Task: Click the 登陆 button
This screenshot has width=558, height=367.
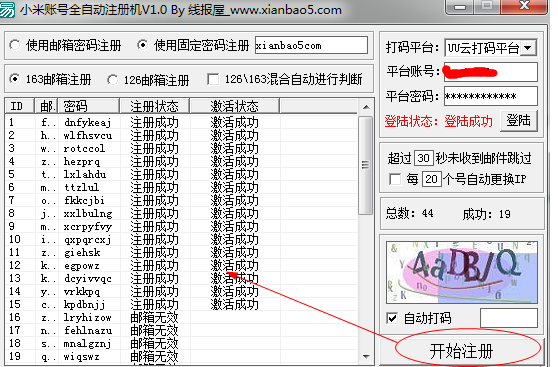Action: tap(518, 121)
